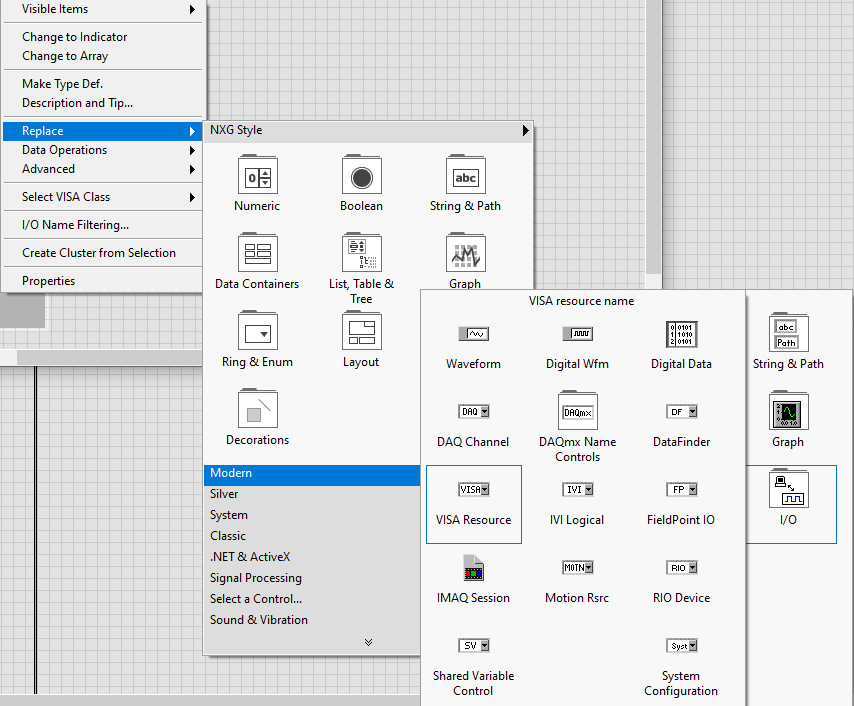Open the Modern Graph palette icon

coord(788,410)
